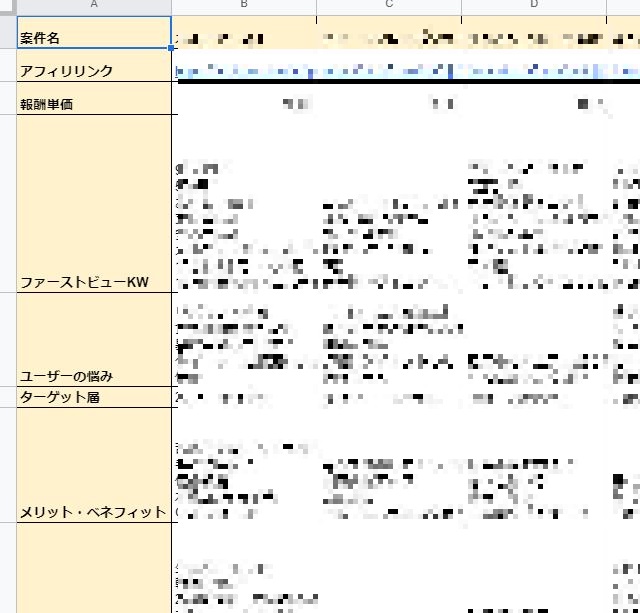Select the column D header
The height and width of the screenshot is (613, 640).
coord(533,6)
